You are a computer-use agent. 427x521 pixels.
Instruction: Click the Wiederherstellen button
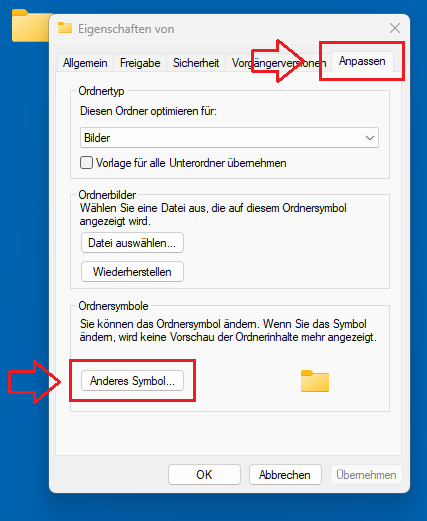(x=132, y=272)
